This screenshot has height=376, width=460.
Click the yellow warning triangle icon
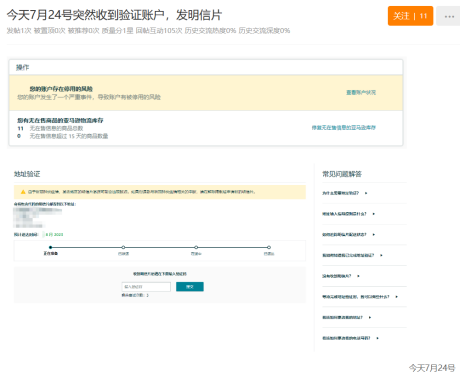point(23,192)
